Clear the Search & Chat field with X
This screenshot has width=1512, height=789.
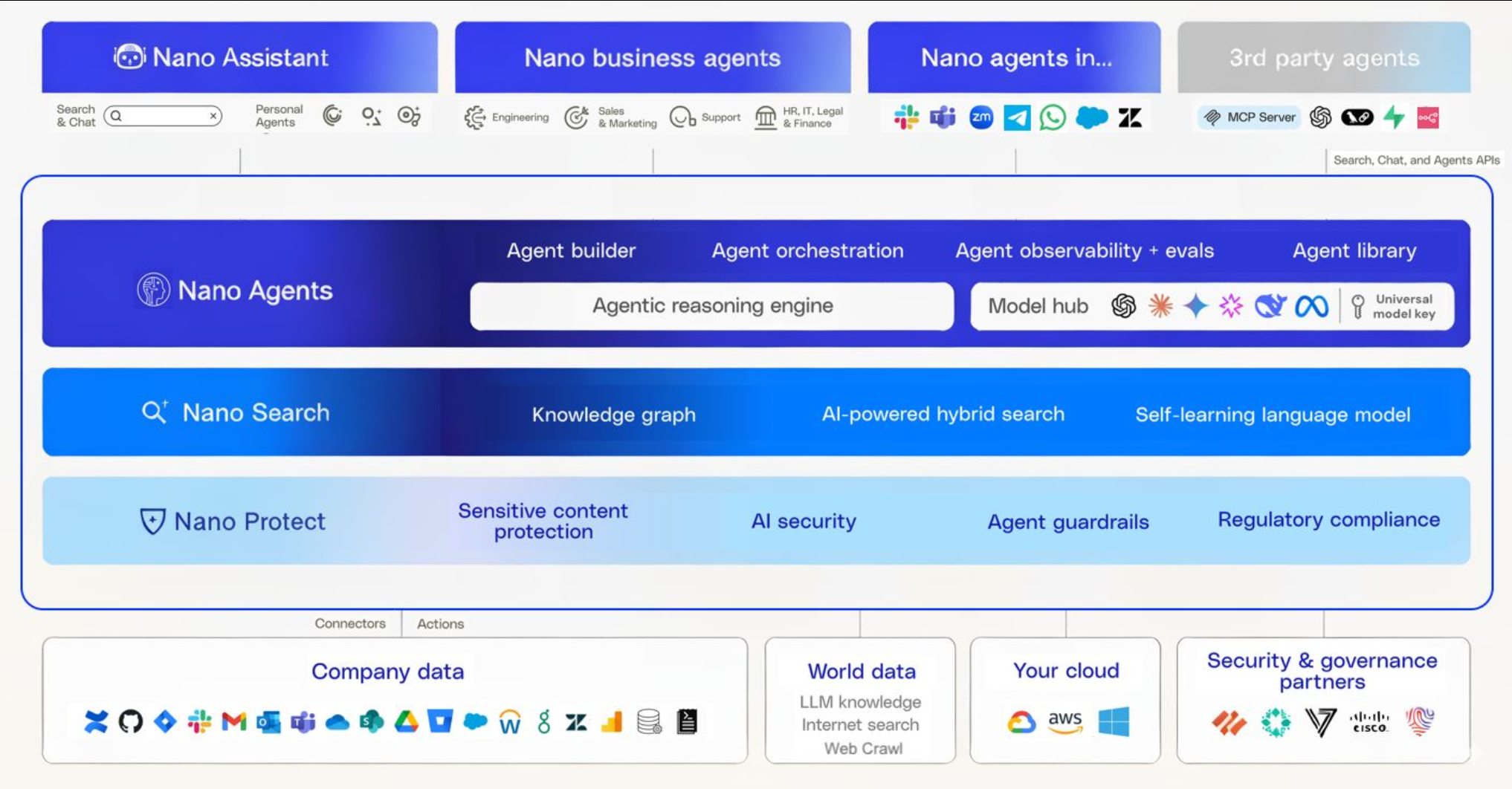(x=213, y=116)
